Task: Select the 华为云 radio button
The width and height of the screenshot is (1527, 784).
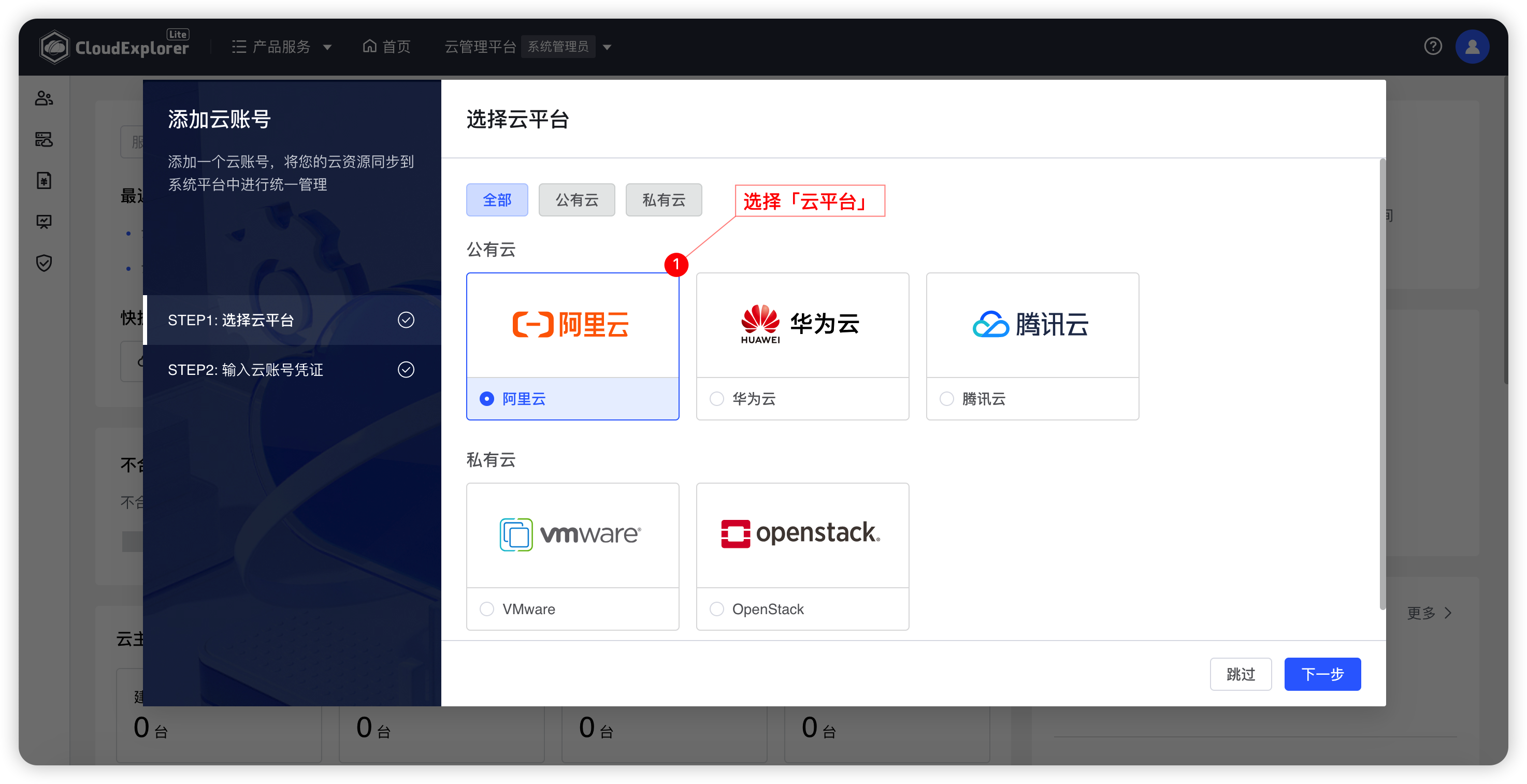Action: point(717,399)
